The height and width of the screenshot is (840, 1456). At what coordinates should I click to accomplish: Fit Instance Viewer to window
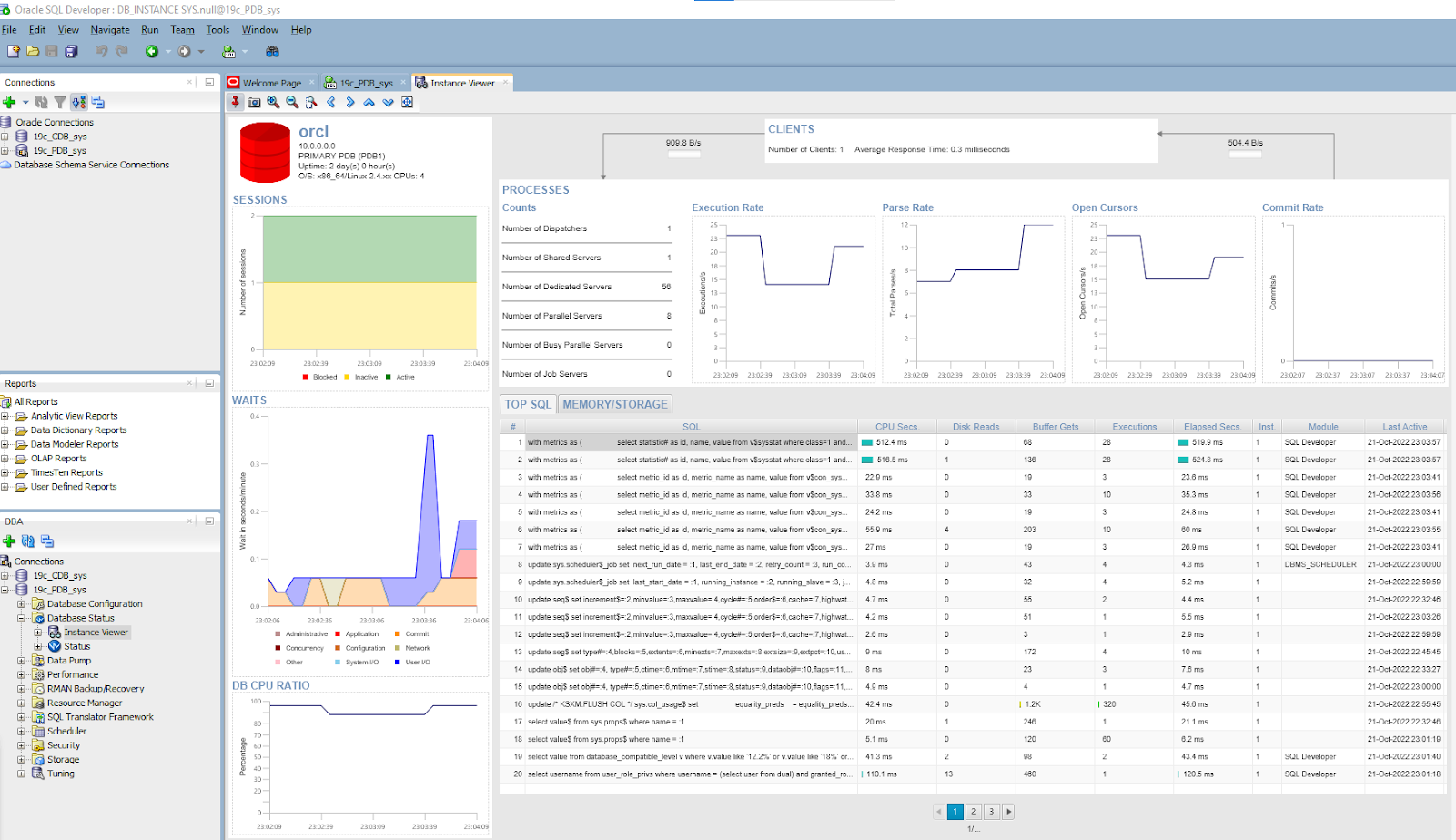point(408,102)
